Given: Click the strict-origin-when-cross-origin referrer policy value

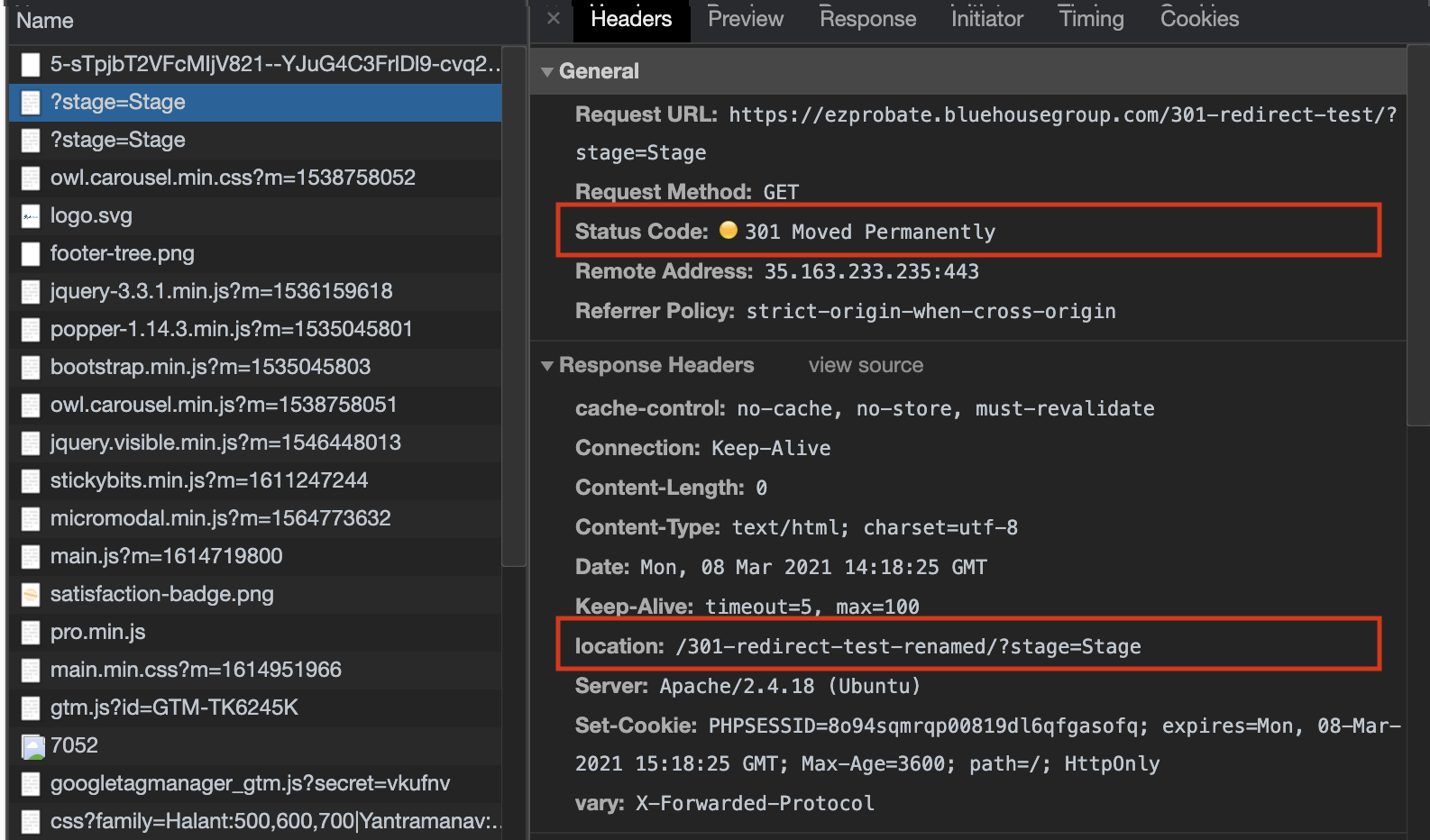Looking at the screenshot, I should [930, 311].
